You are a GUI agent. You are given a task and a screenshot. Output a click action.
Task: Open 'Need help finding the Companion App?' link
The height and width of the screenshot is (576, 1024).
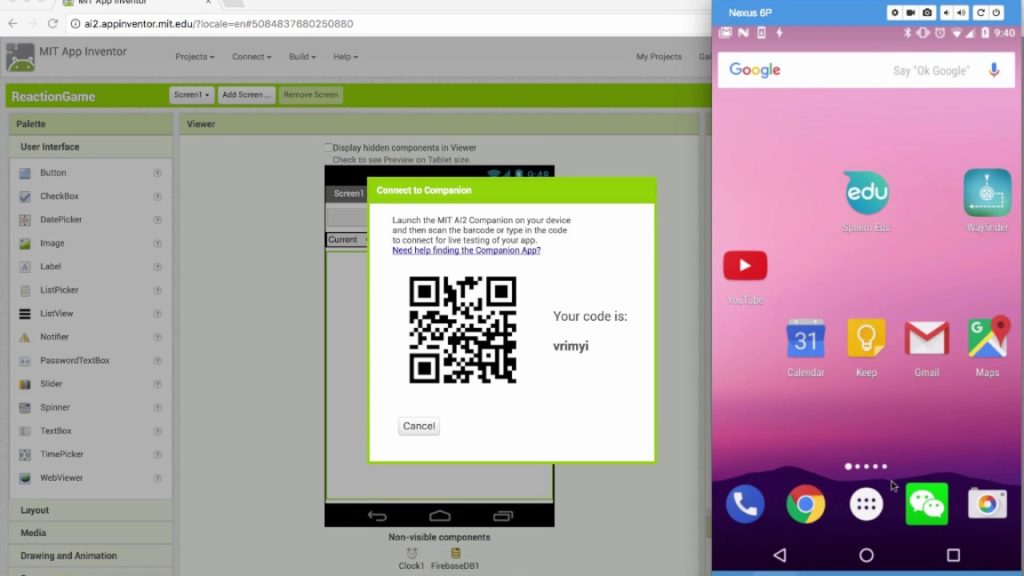point(466,250)
